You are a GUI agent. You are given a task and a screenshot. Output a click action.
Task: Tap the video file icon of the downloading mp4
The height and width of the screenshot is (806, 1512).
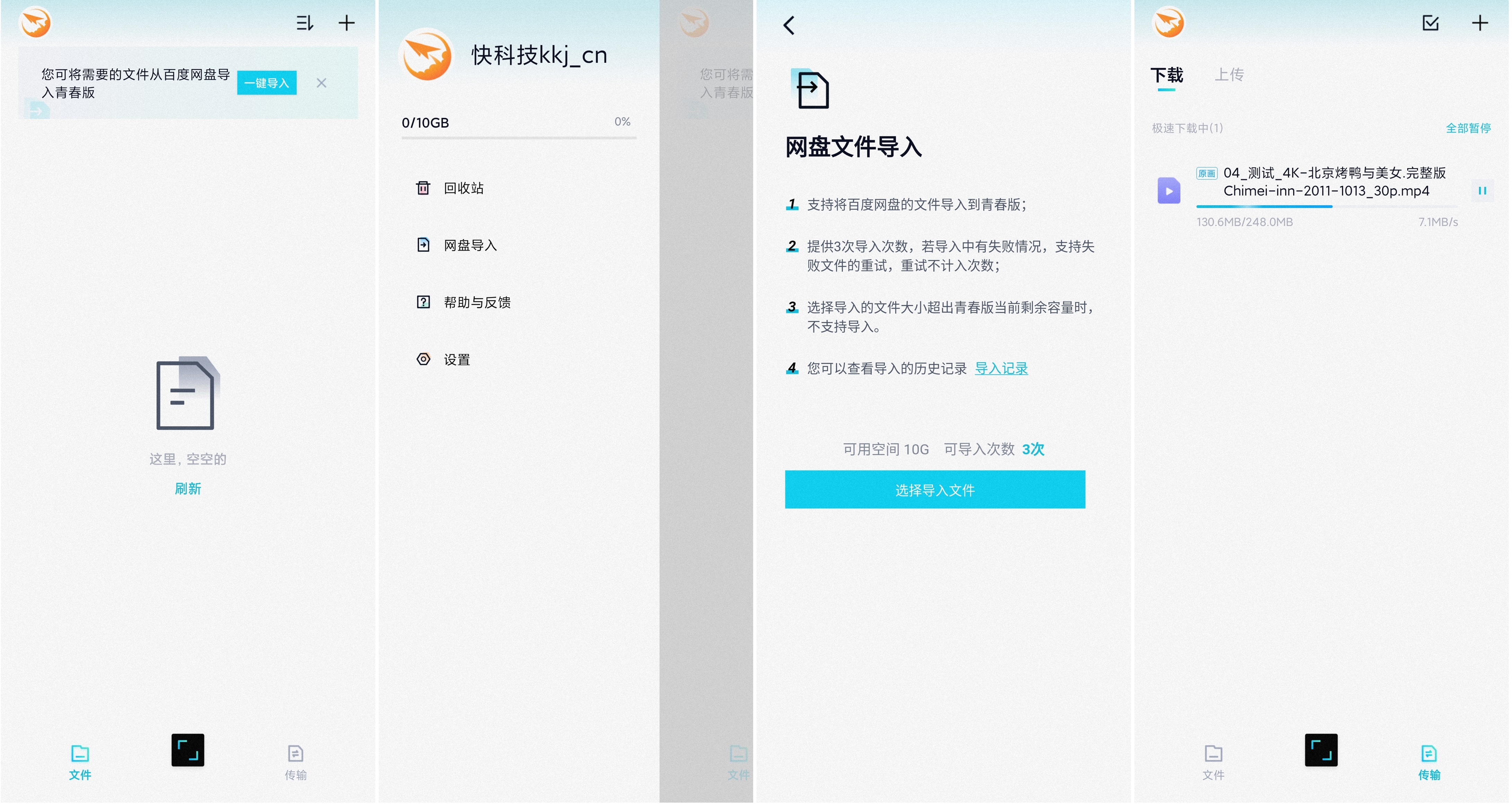[1168, 191]
